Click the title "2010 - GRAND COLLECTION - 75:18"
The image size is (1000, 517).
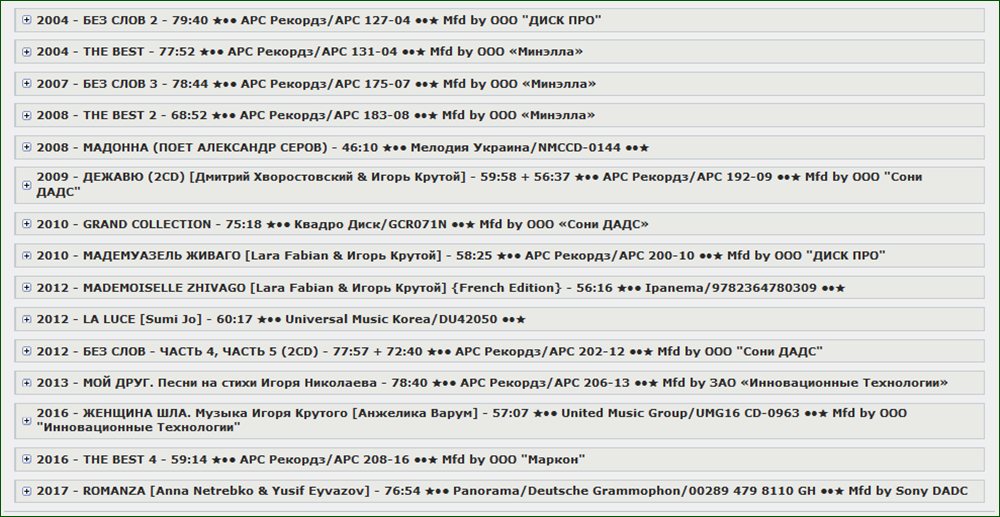149,224
